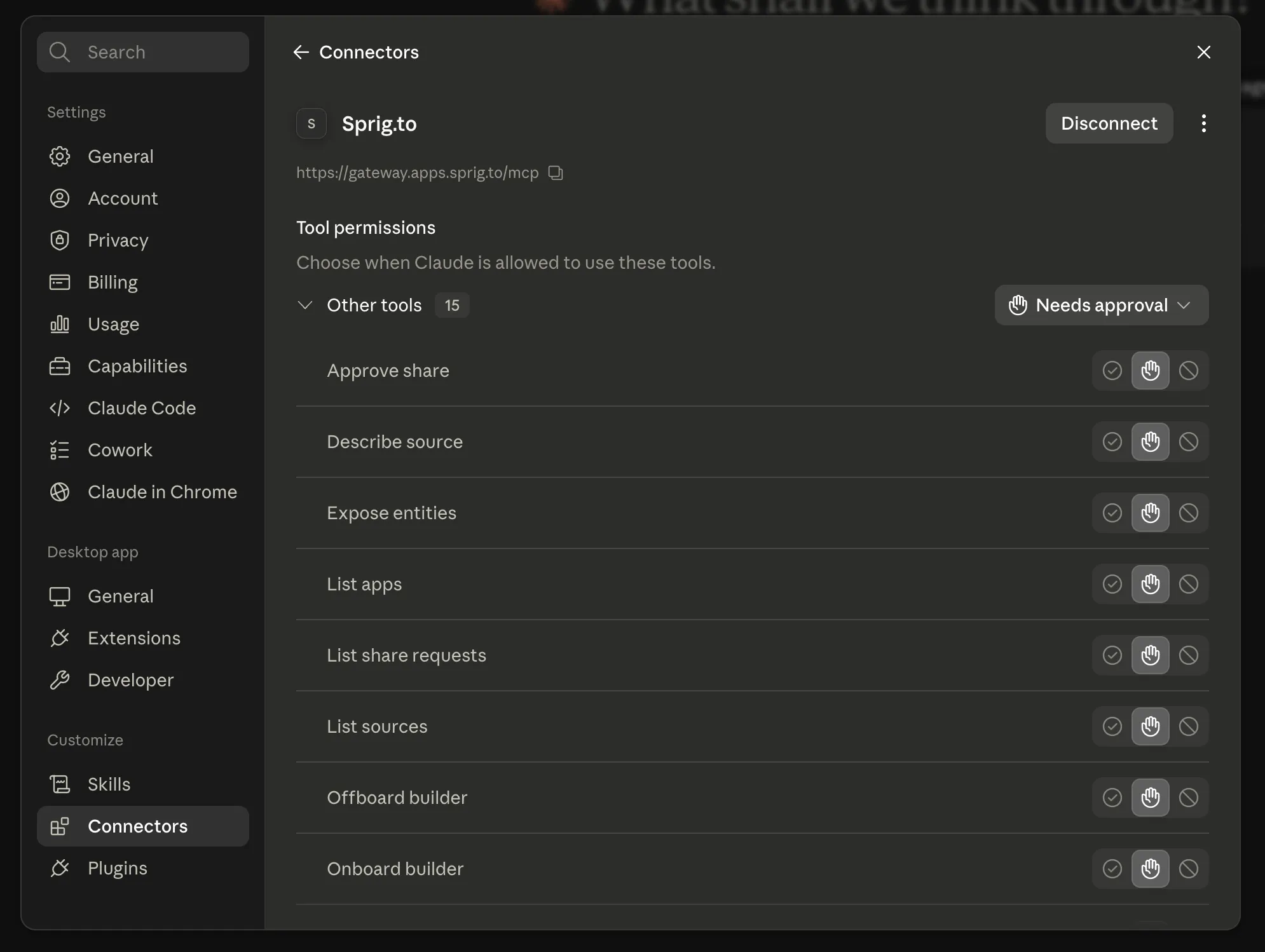Set Expose entities to needs approval

1150,513
